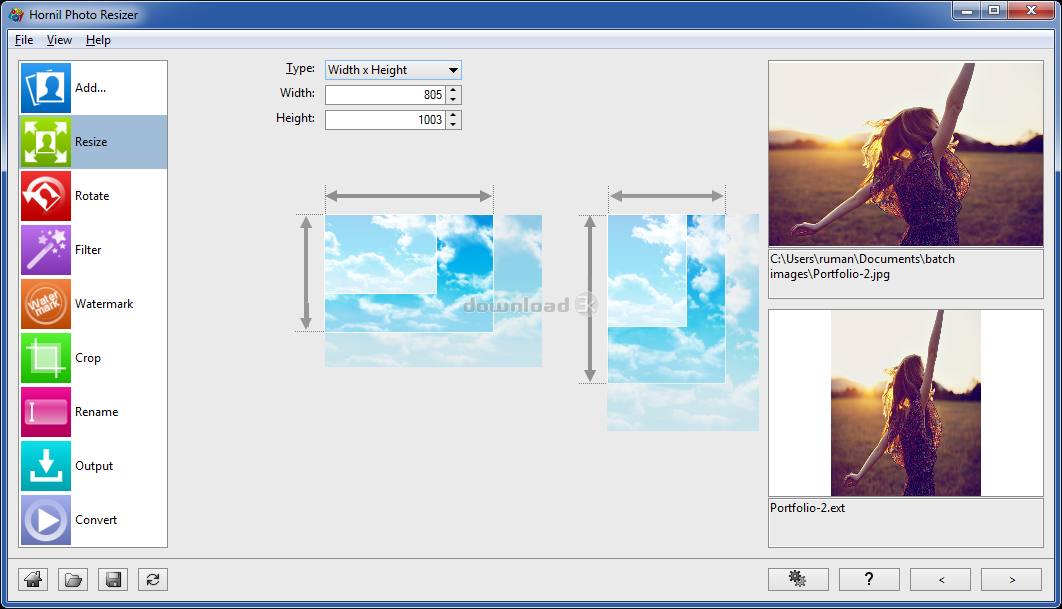
Task: Click the resized output preview thumbnail
Action: [906, 403]
